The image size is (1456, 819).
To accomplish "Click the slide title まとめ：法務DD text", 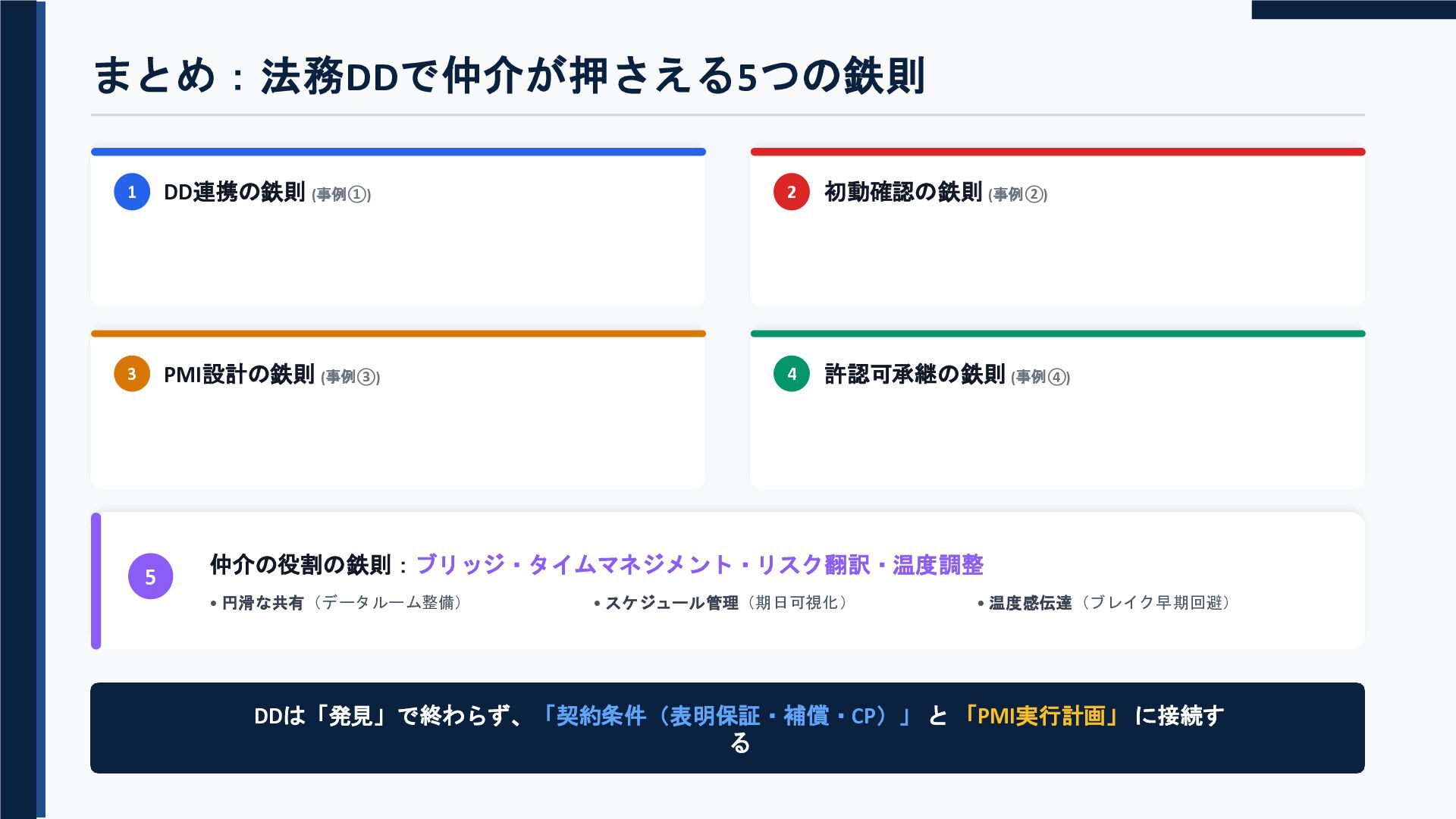I will point(246,75).
